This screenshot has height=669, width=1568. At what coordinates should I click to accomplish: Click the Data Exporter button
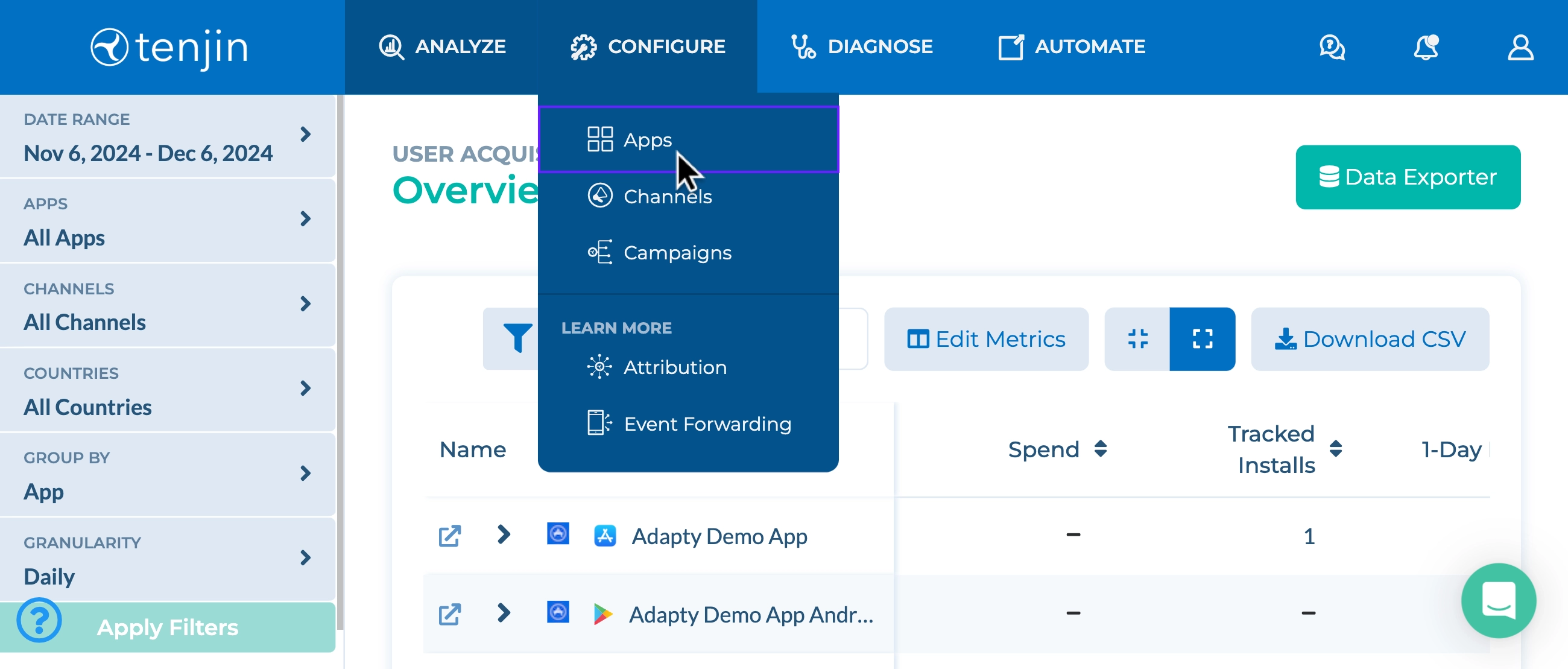[x=1408, y=177]
